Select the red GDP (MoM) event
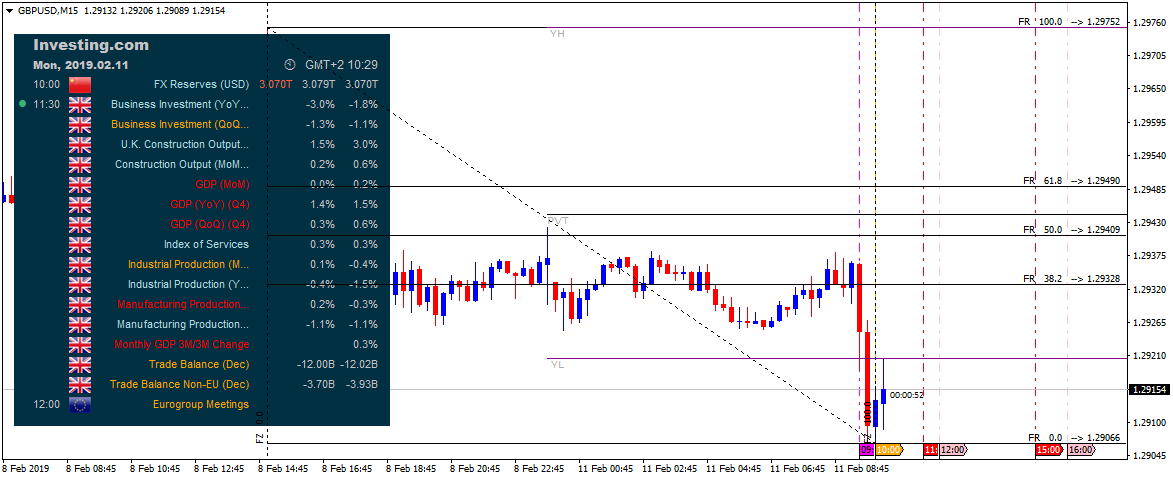The height and width of the screenshot is (480, 1173). [220, 184]
